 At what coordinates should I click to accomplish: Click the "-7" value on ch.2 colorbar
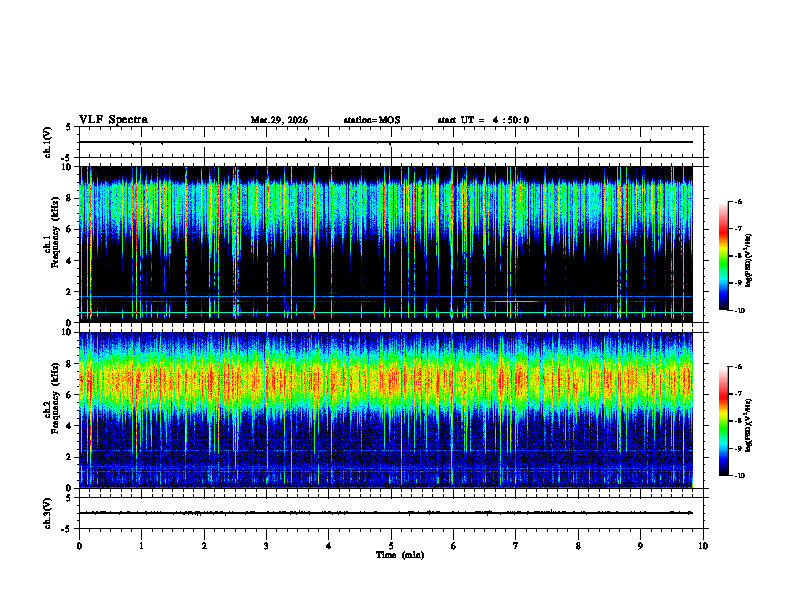(x=739, y=394)
